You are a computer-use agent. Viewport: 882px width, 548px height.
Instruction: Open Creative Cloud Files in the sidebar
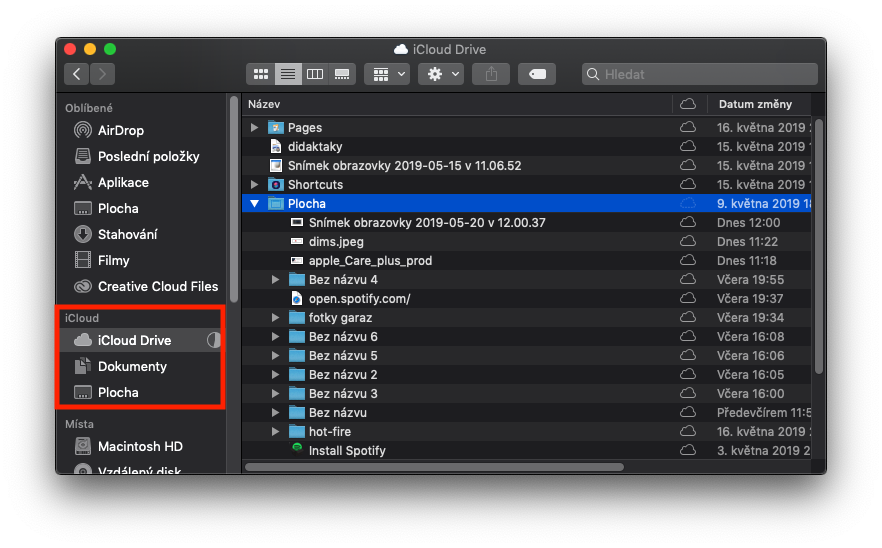tap(146, 286)
